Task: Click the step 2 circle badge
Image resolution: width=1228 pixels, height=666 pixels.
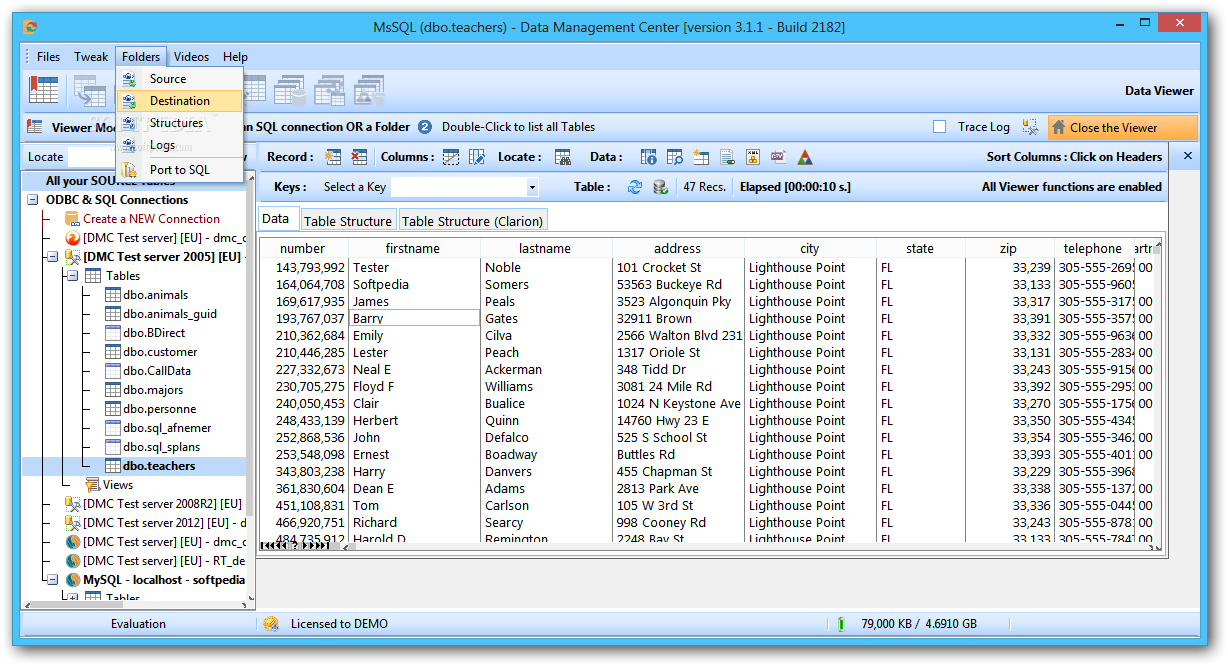Action: click(x=424, y=127)
